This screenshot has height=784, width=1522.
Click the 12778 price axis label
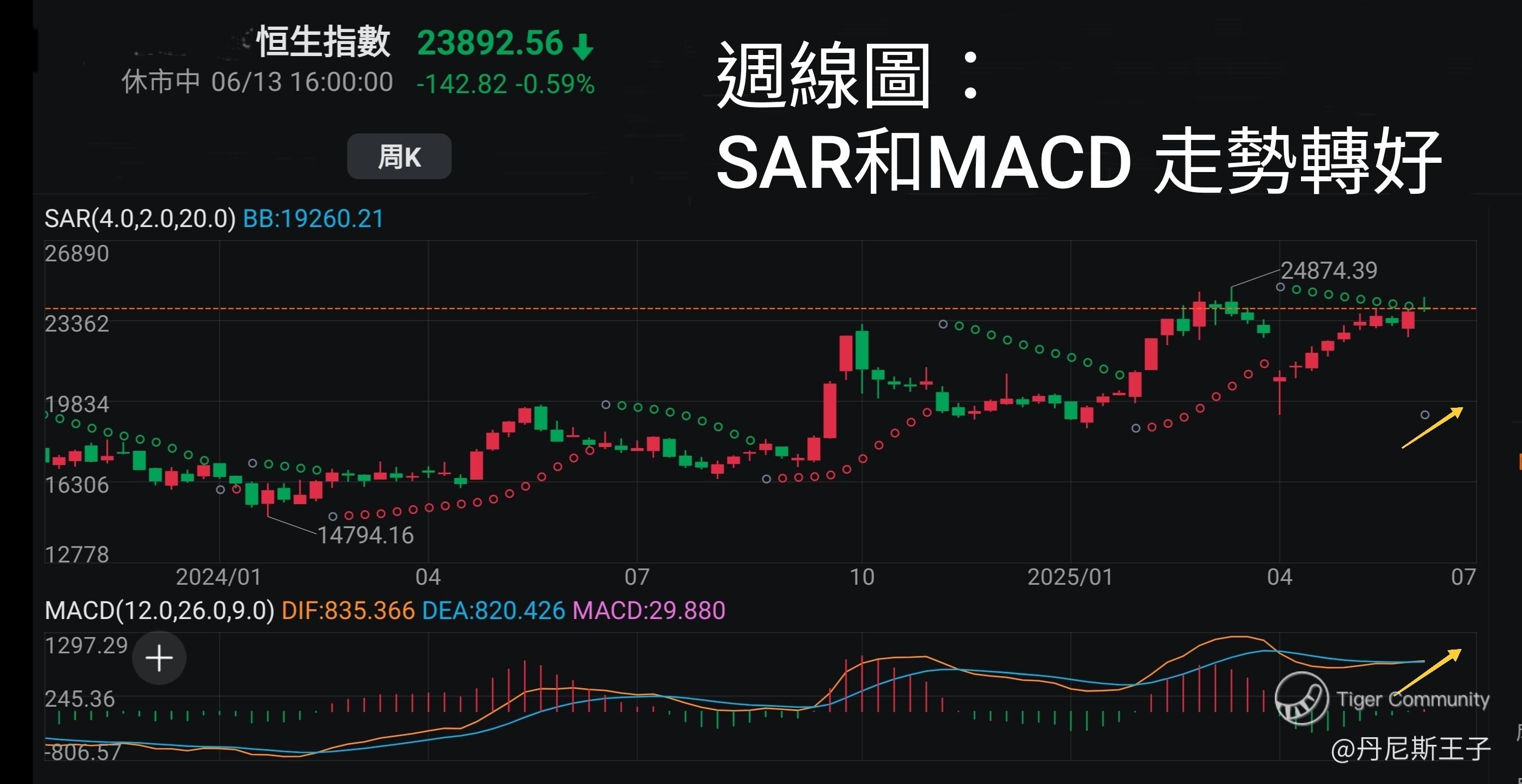point(77,554)
